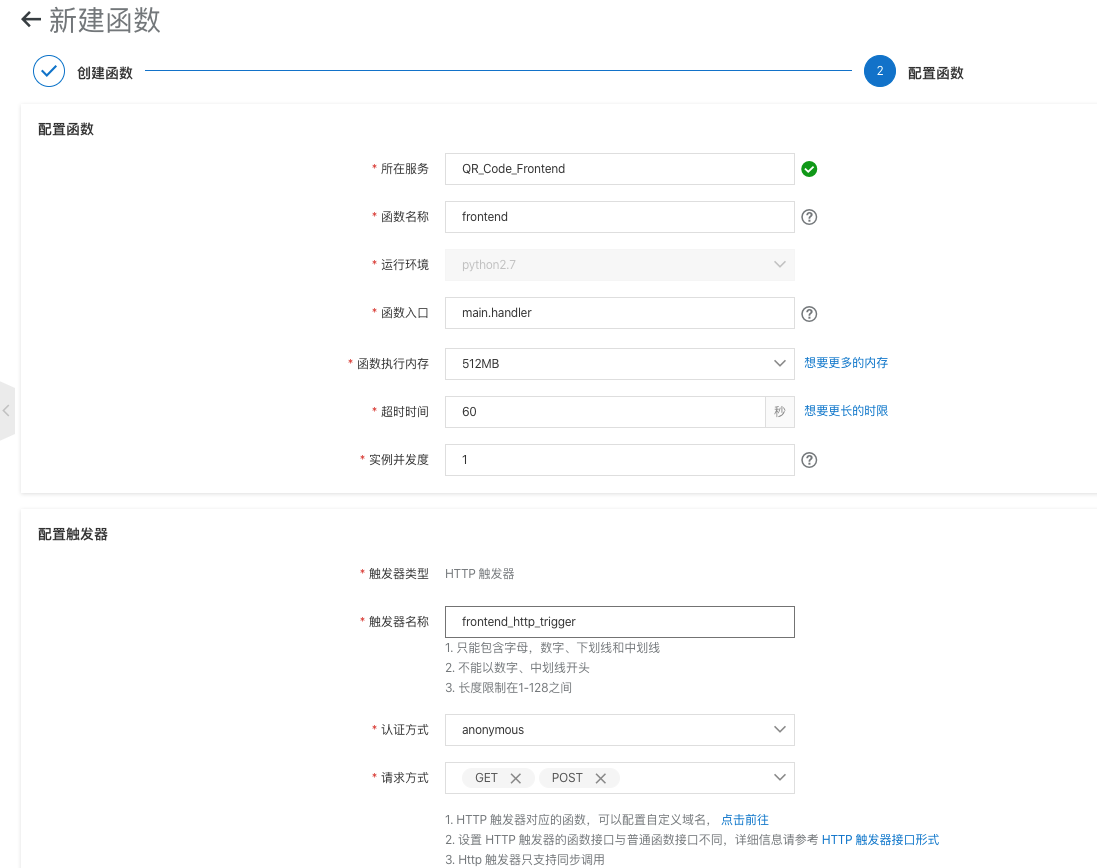Click the 想要更长的时限 link

(x=846, y=411)
